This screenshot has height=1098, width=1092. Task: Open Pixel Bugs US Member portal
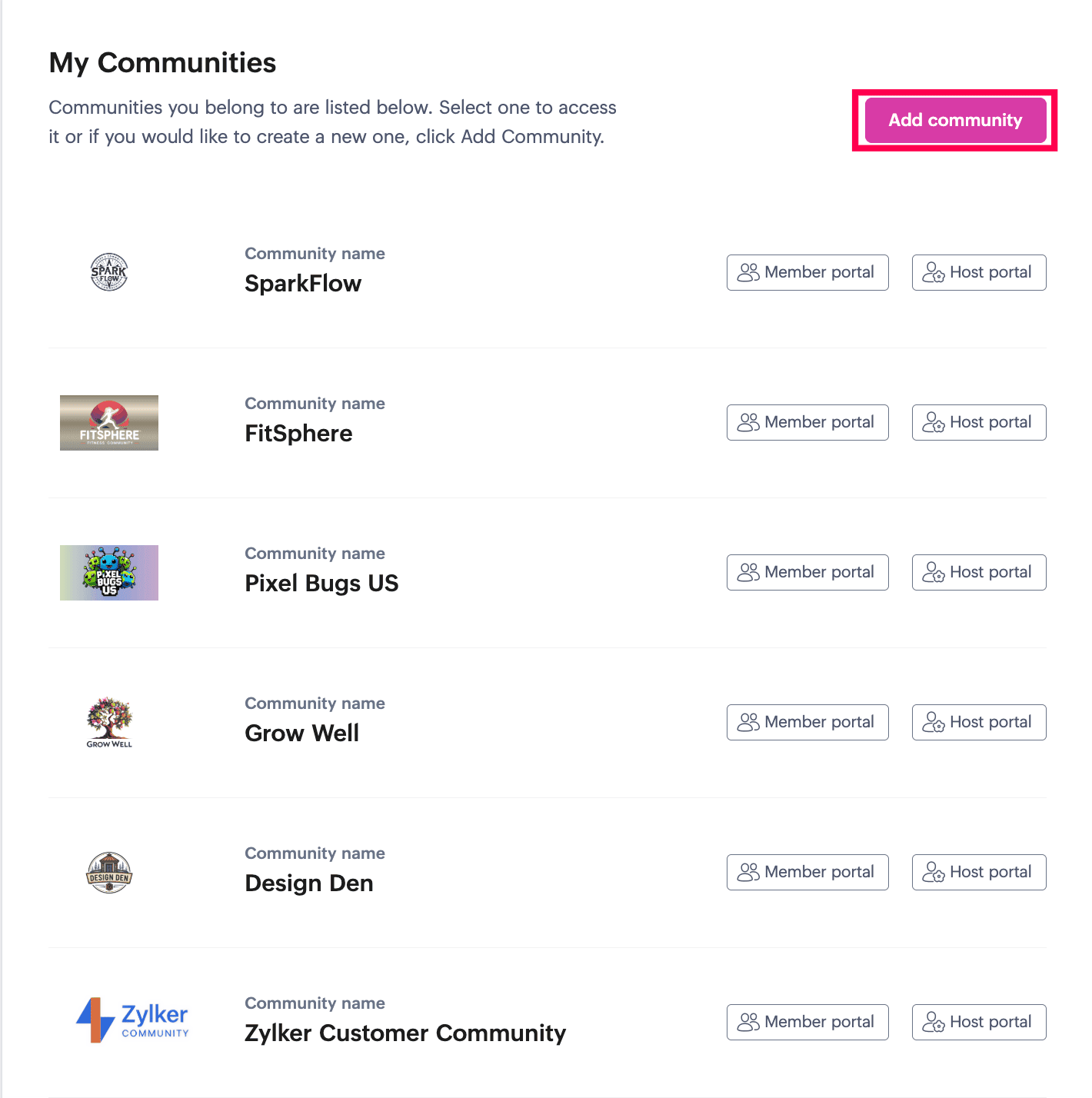point(807,572)
